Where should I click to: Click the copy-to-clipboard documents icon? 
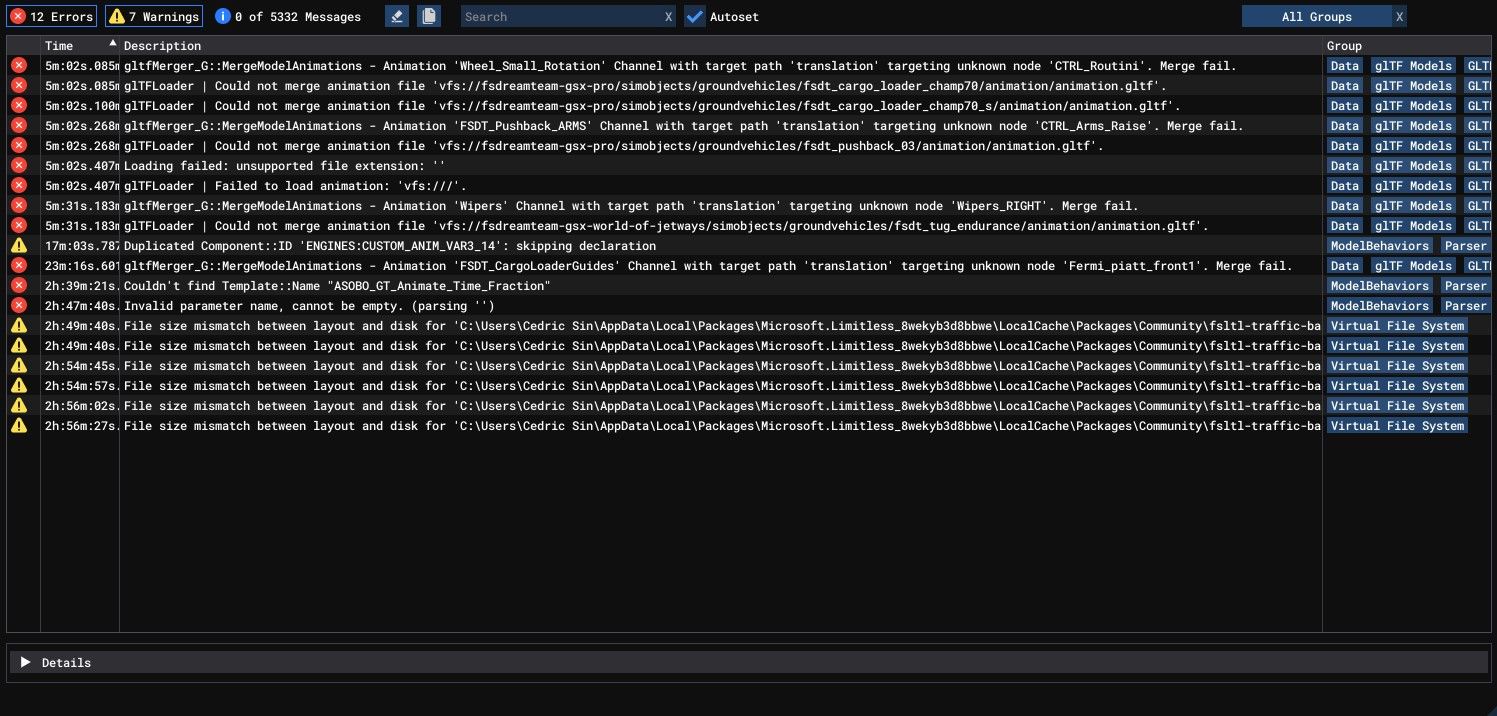pos(428,16)
